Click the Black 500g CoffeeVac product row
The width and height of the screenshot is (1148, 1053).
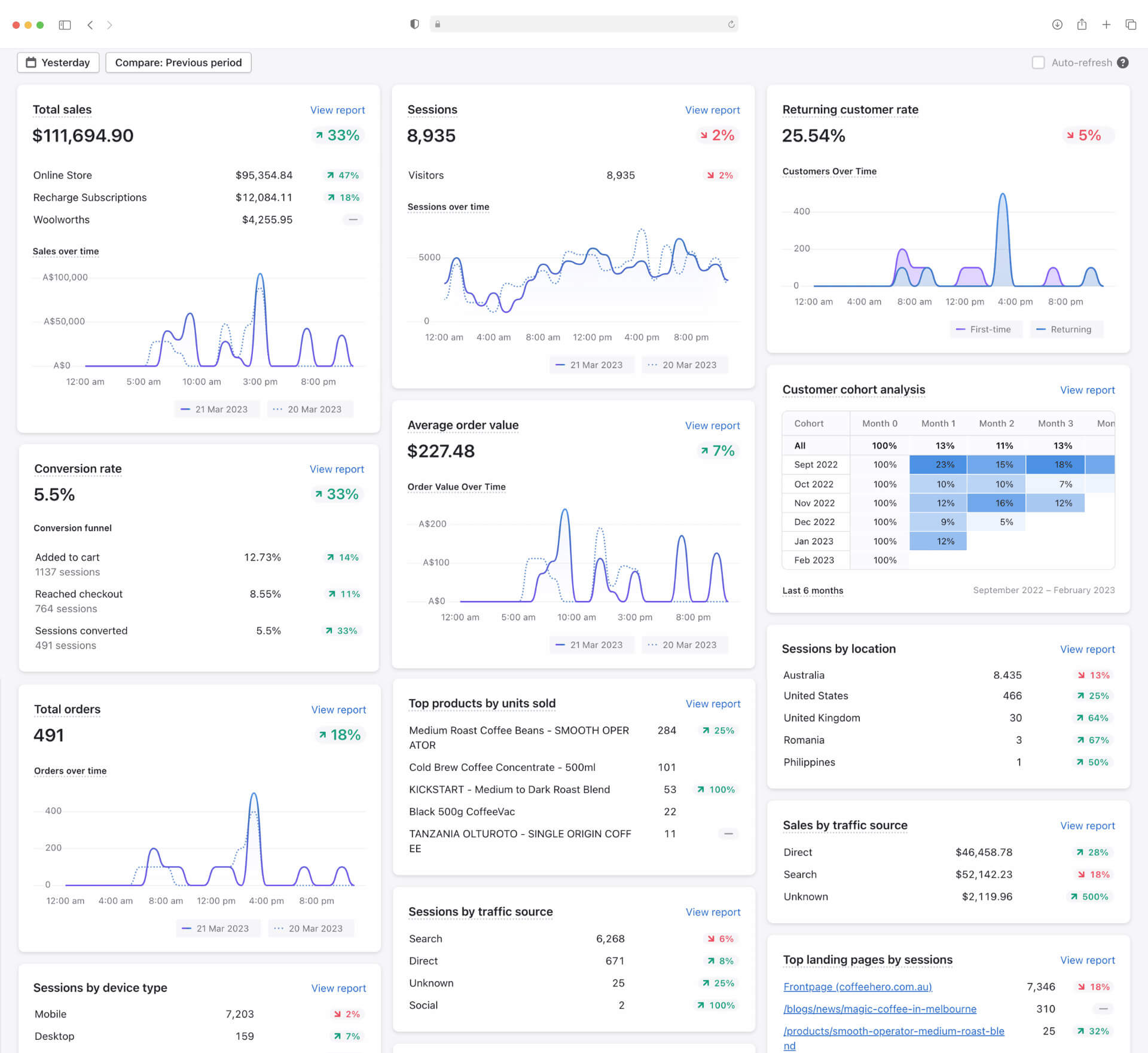pos(574,811)
